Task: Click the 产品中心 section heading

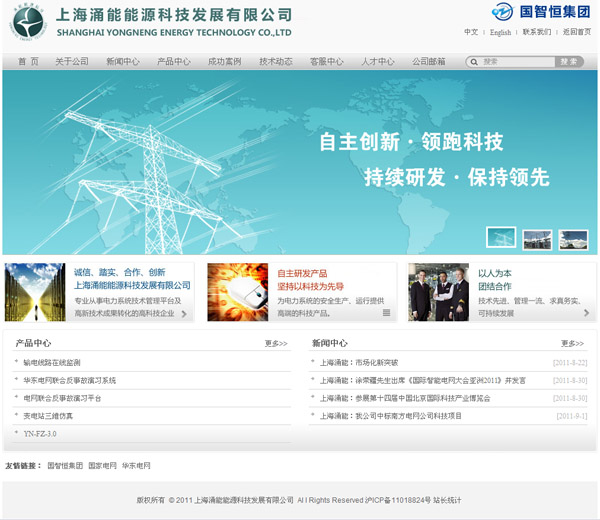Action: click(33, 343)
